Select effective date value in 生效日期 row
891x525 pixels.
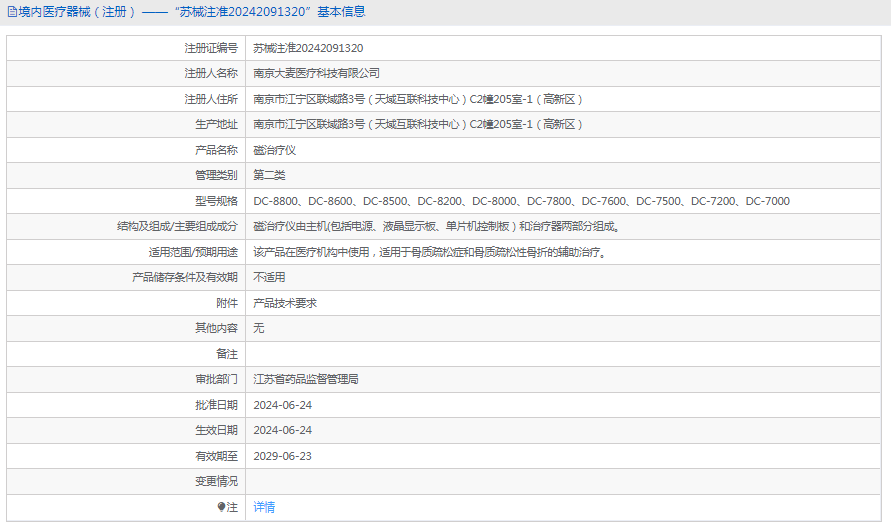click(x=282, y=430)
